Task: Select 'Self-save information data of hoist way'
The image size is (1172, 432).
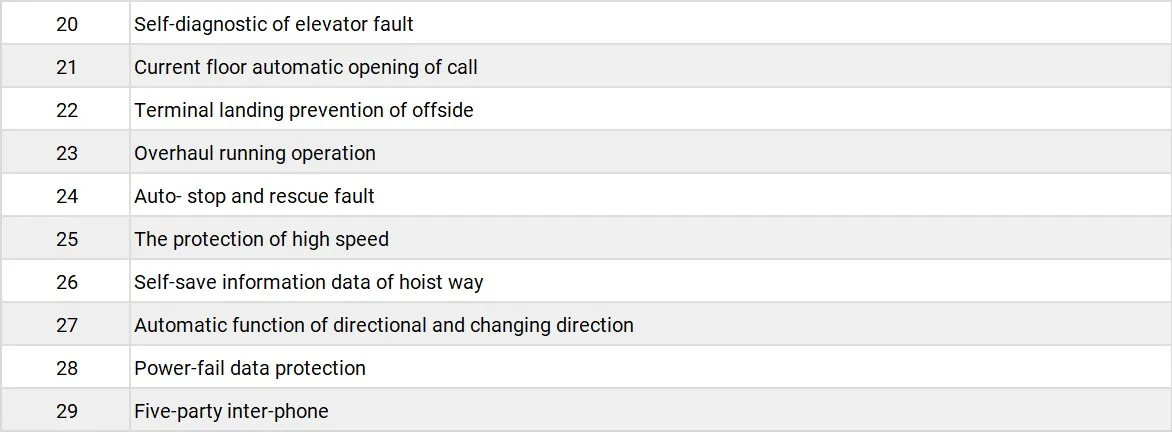Action: [x=308, y=282]
